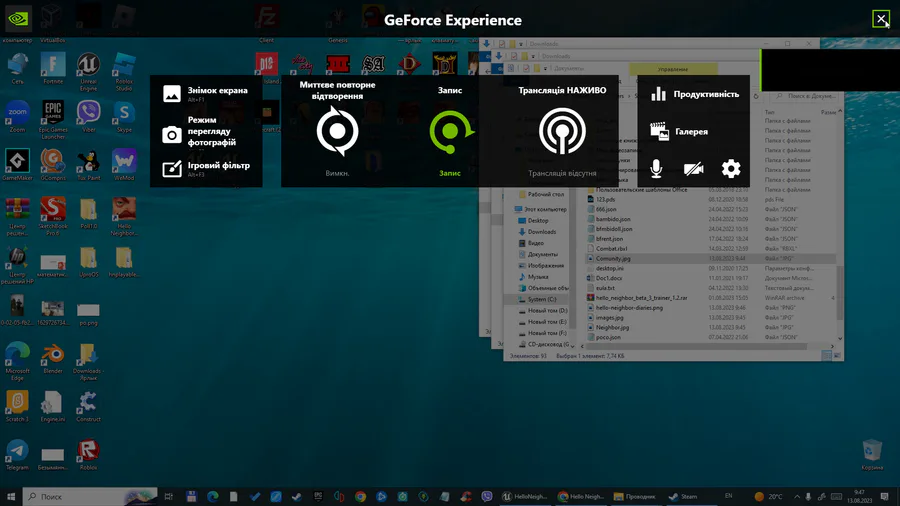Open the Epic Games Launcher shortcut
The image size is (900, 506).
(x=53, y=120)
